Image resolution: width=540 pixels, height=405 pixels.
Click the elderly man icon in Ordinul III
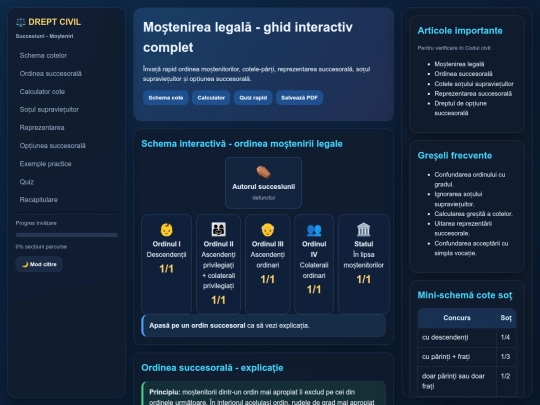268,230
